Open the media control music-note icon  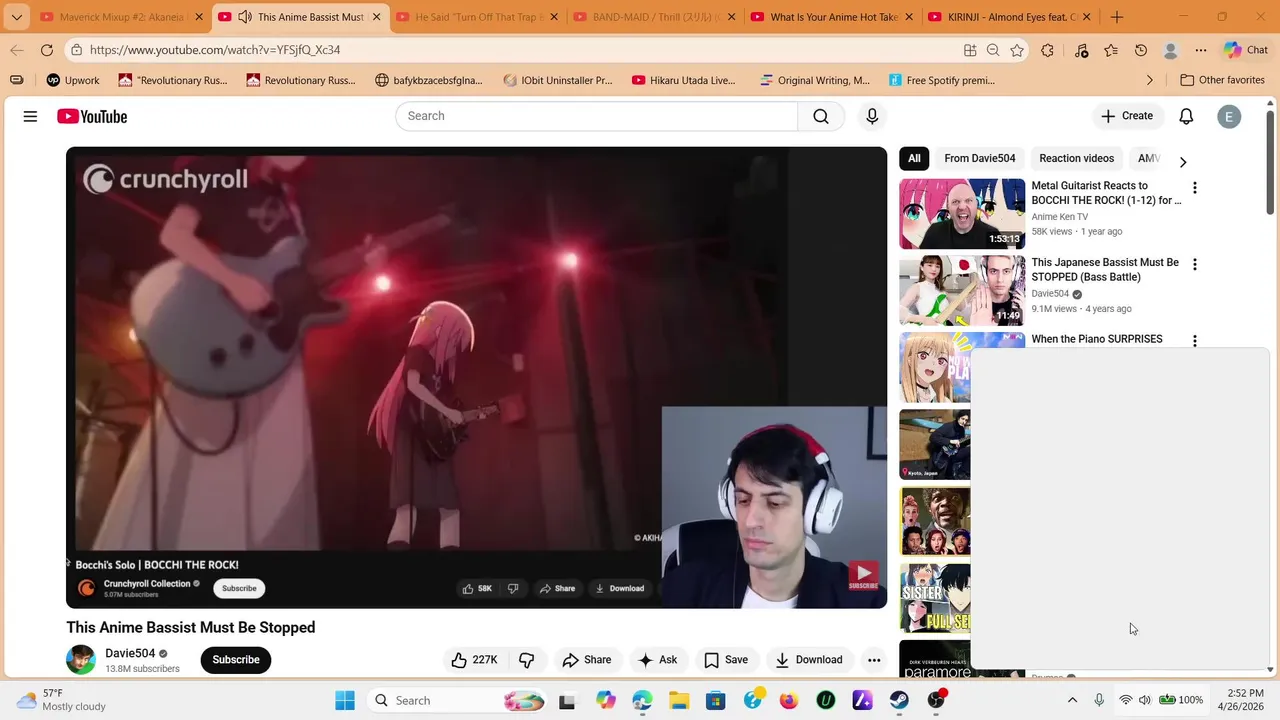click(x=1081, y=50)
